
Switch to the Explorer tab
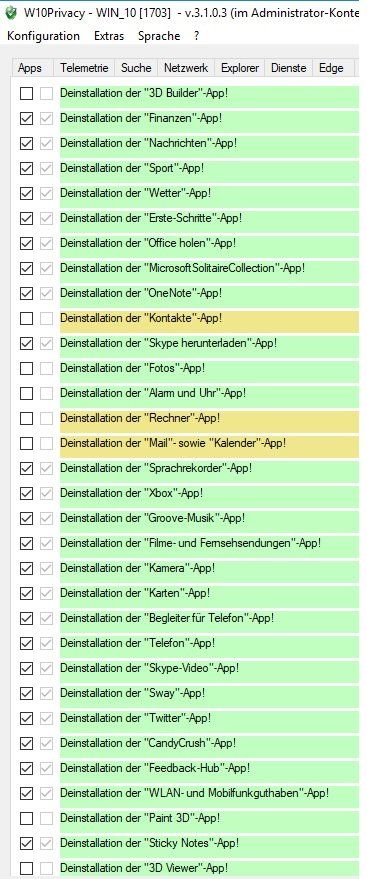coord(240,68)
